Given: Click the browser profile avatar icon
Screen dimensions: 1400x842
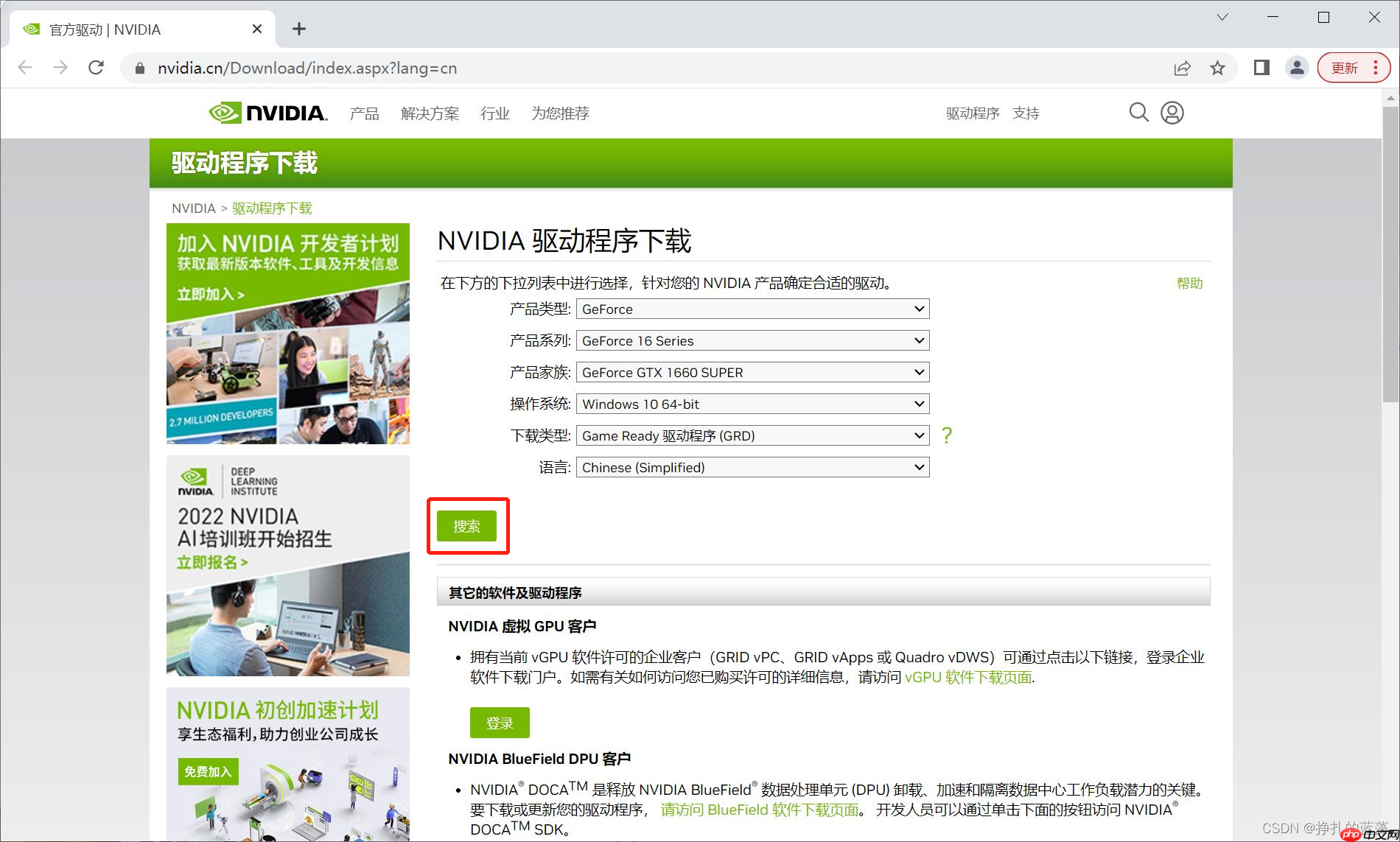Looking at the screenshot, I should click(1296, 67).
